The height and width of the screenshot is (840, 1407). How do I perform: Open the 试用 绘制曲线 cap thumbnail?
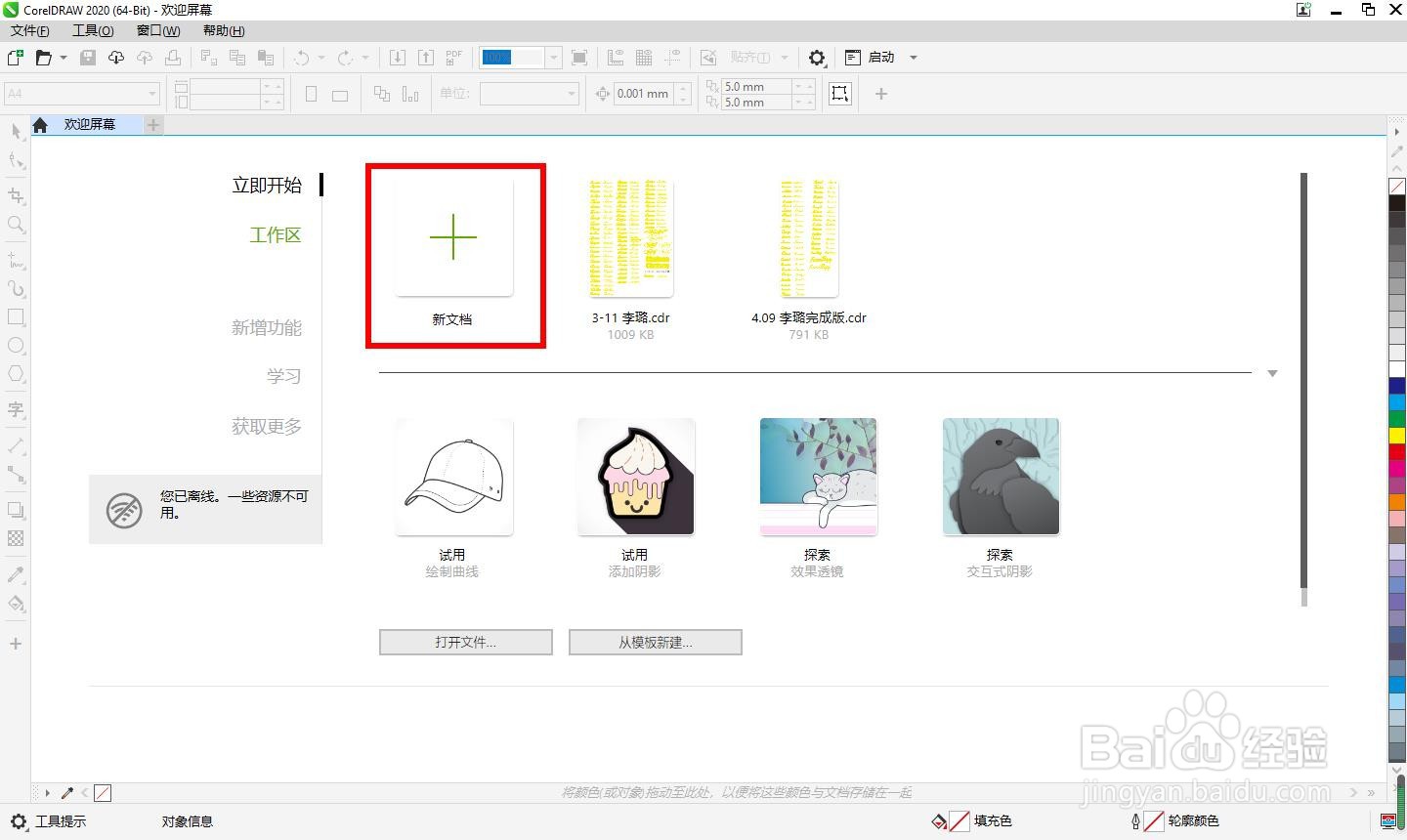pos(454,477)
